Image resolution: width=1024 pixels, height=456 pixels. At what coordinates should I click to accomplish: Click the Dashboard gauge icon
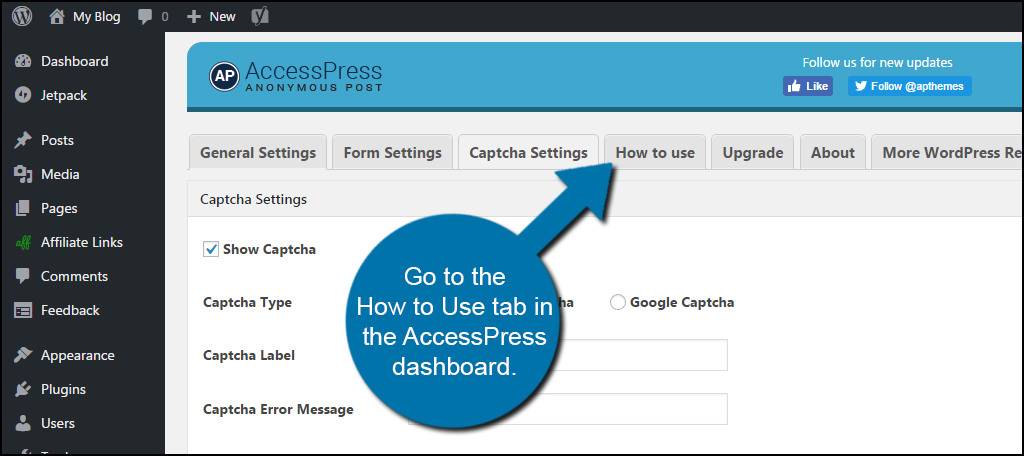tap(23, 61)
